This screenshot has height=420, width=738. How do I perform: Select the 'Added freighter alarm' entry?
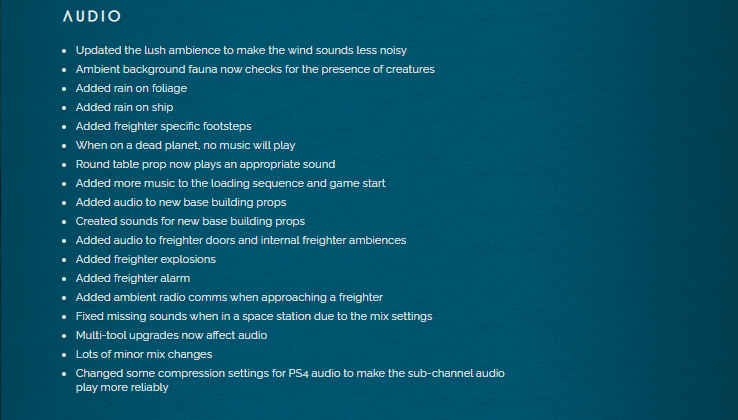(132, 278)
